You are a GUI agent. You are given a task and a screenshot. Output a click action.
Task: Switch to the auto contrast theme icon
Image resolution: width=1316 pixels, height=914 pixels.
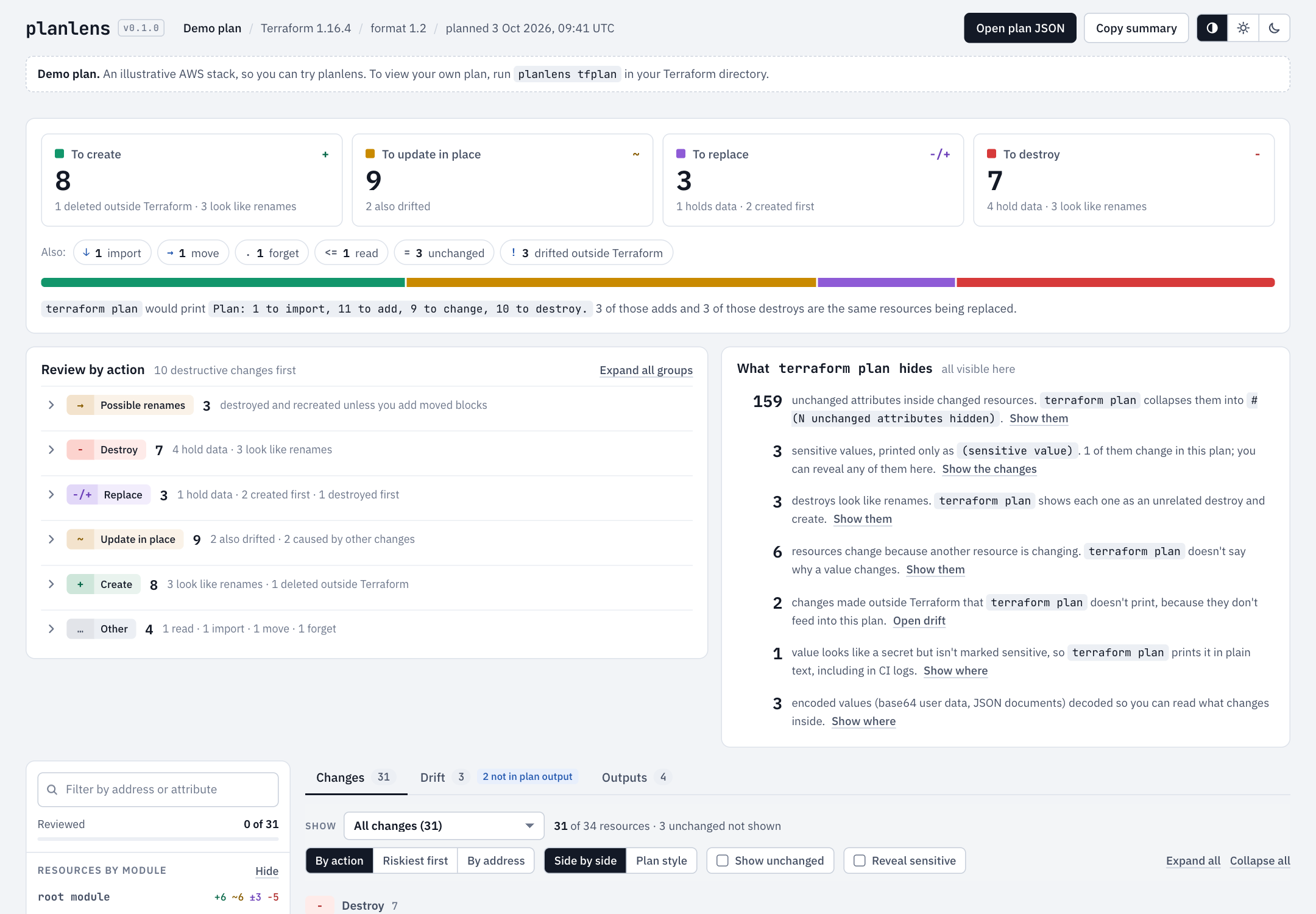tap(1212, 28)
